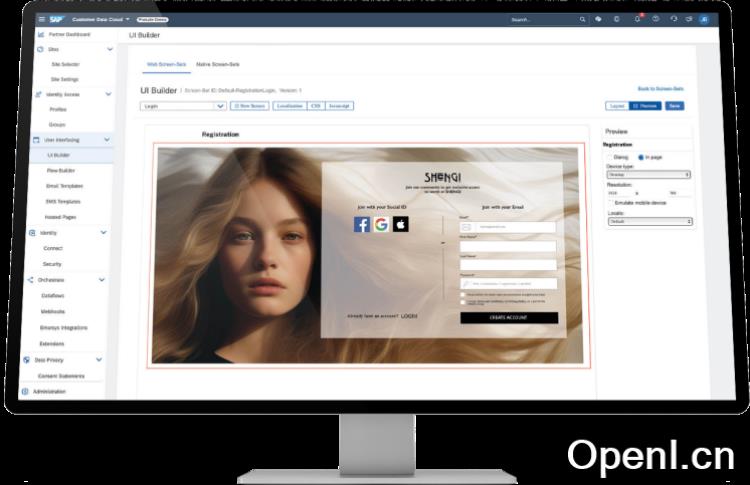Switch to Native Screen-Sets tab
Viewport: 750px width, 485px height.
218,64
